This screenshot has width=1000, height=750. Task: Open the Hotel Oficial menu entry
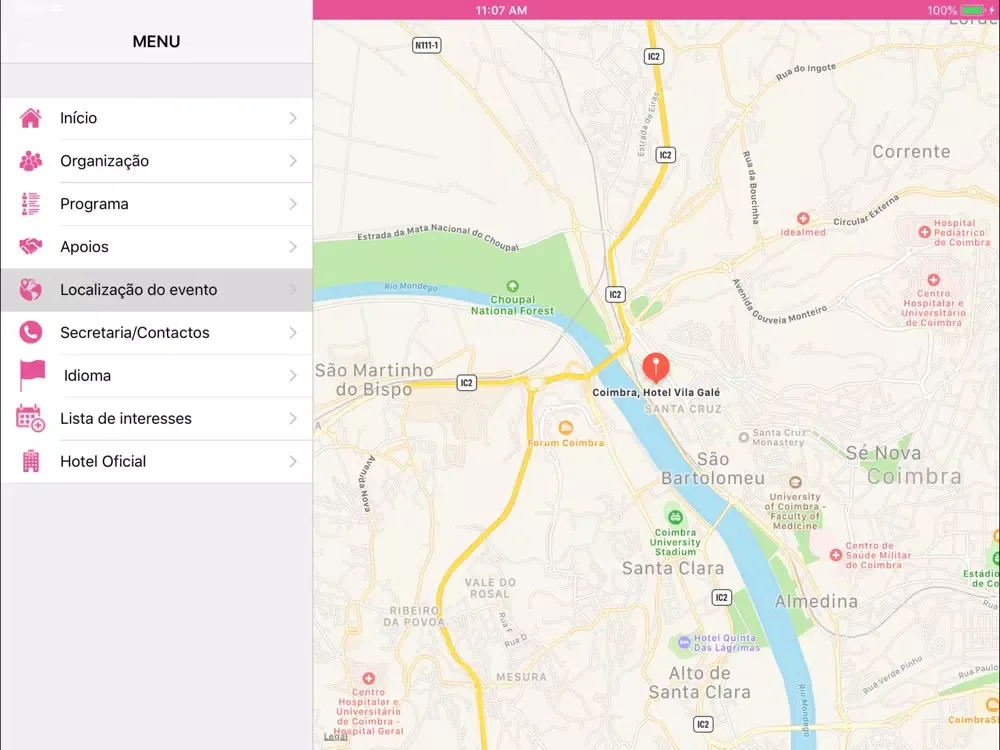pyautogui.click(x=156, y=461)
